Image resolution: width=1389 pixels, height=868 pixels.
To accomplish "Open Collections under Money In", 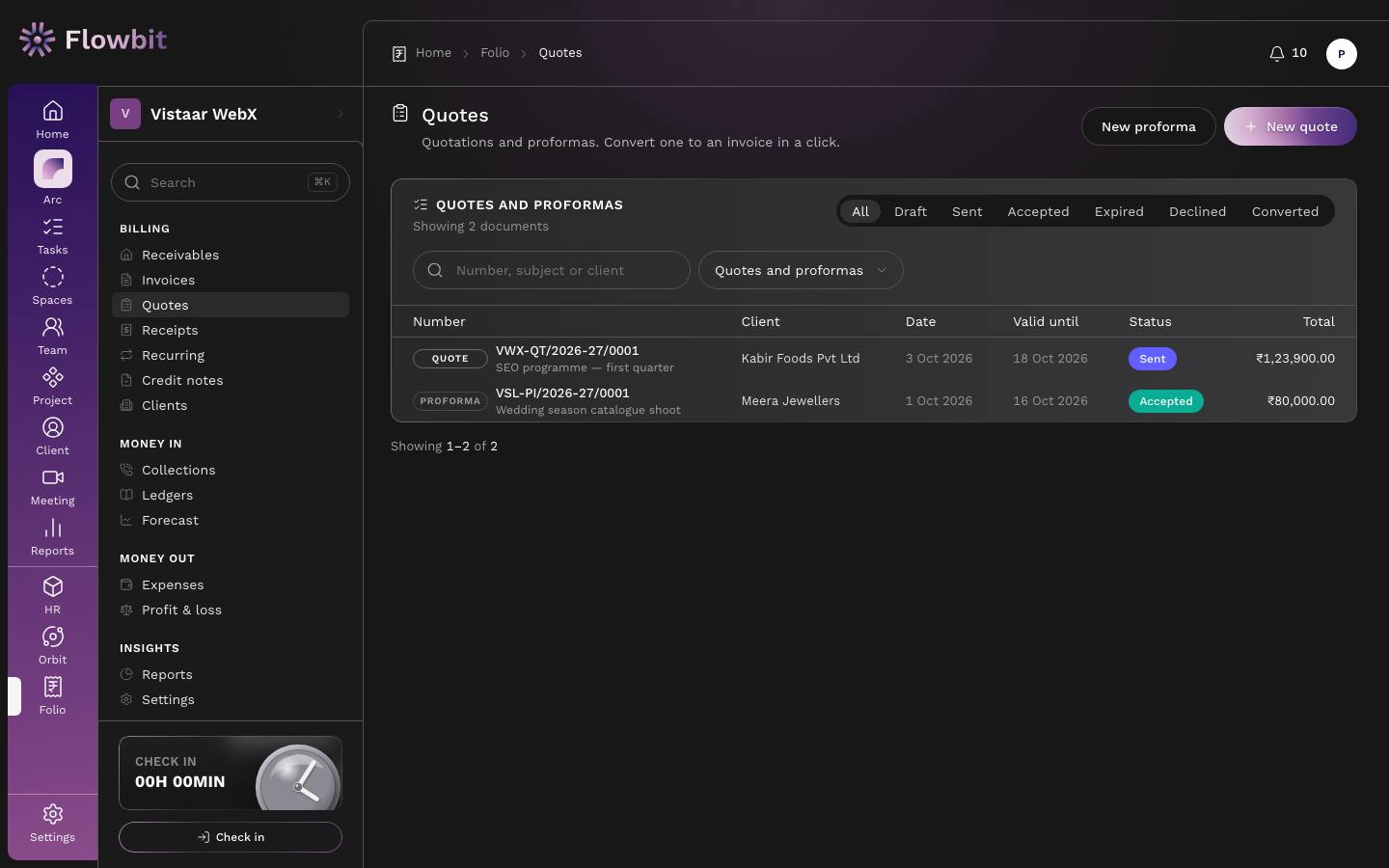I will point(231,470).
